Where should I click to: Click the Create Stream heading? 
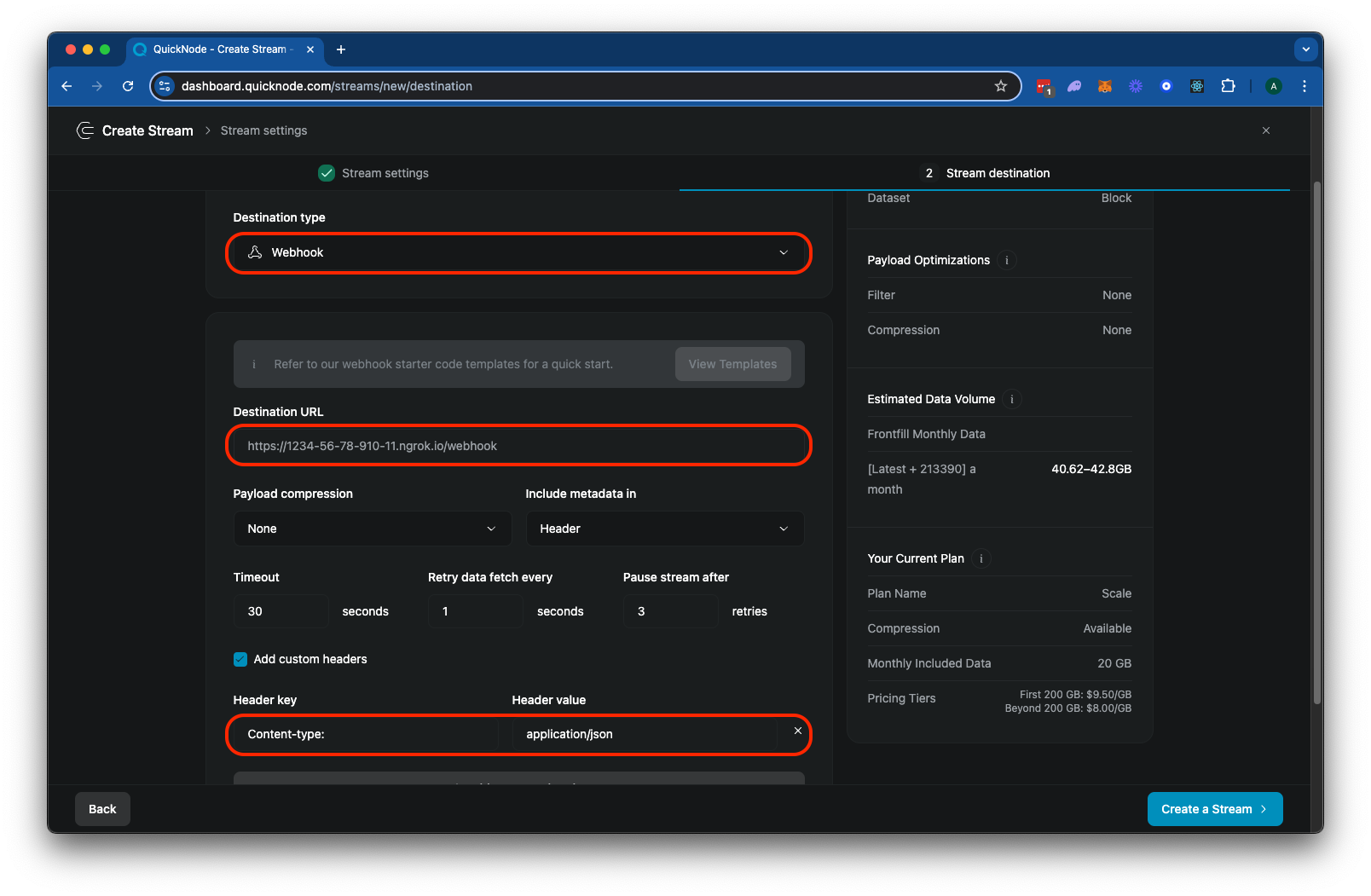click(148, 130)
